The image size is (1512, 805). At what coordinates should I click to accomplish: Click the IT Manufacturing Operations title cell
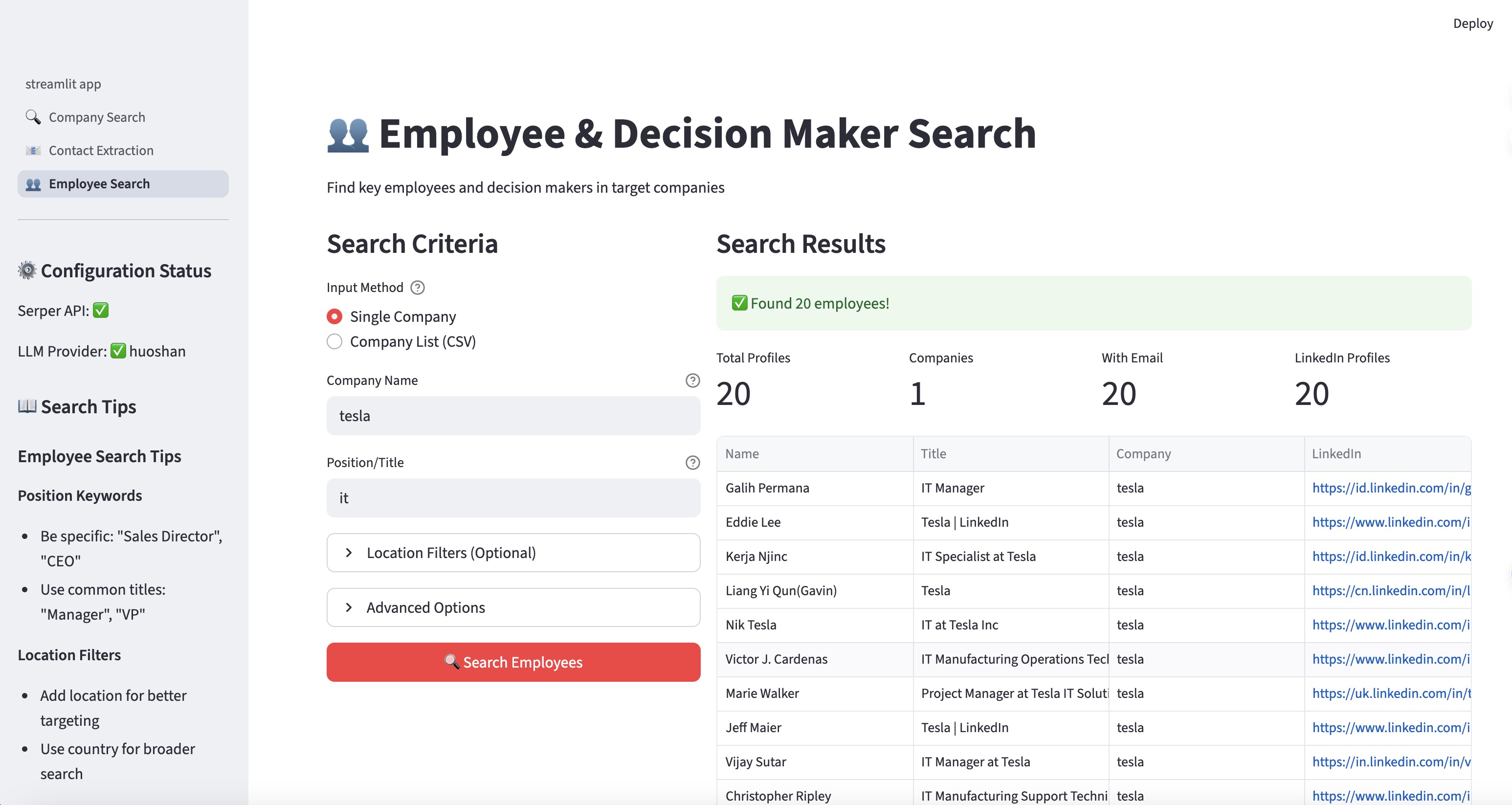(1011, 659)
